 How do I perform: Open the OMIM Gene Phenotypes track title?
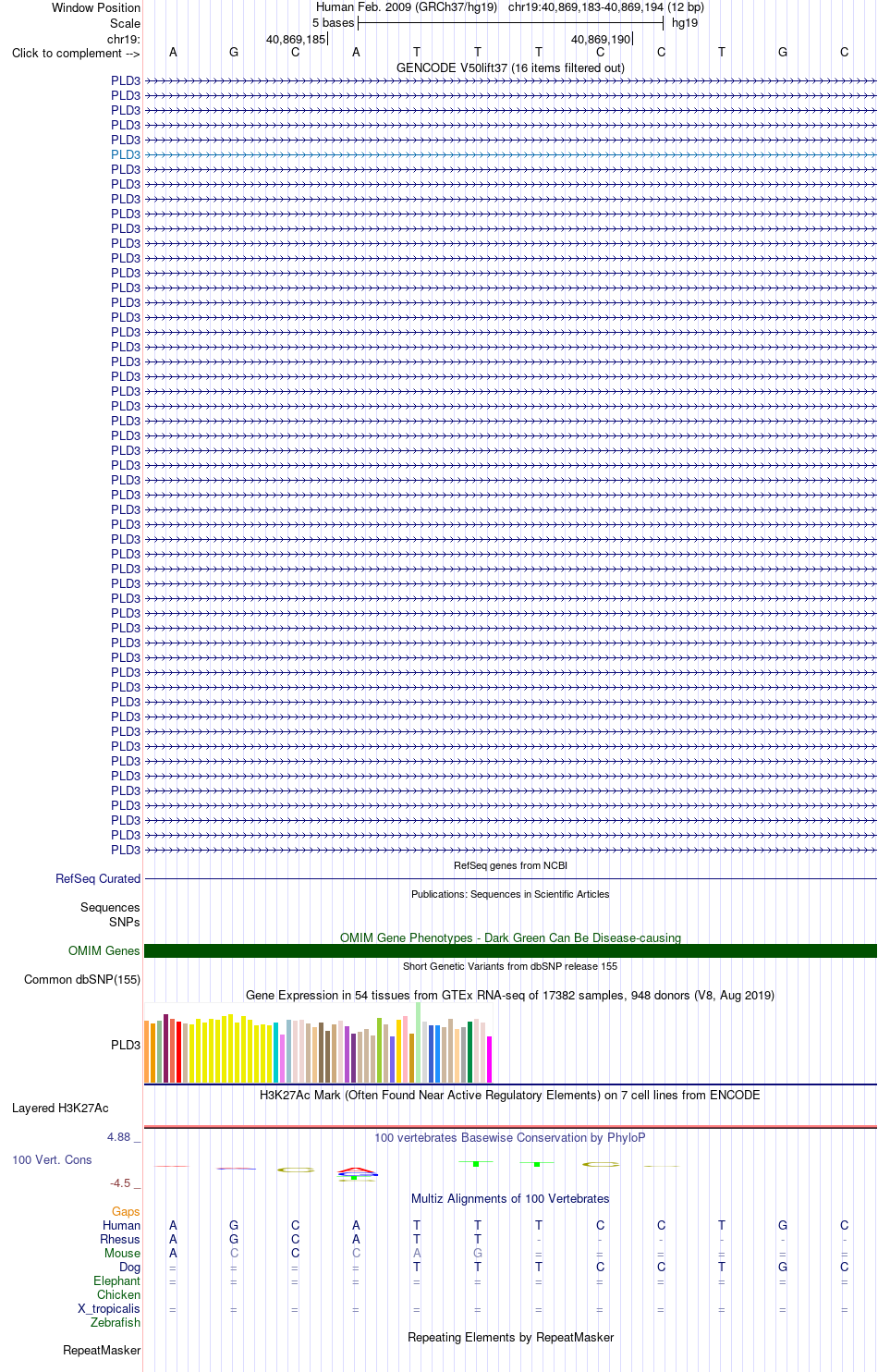point(510,937)
